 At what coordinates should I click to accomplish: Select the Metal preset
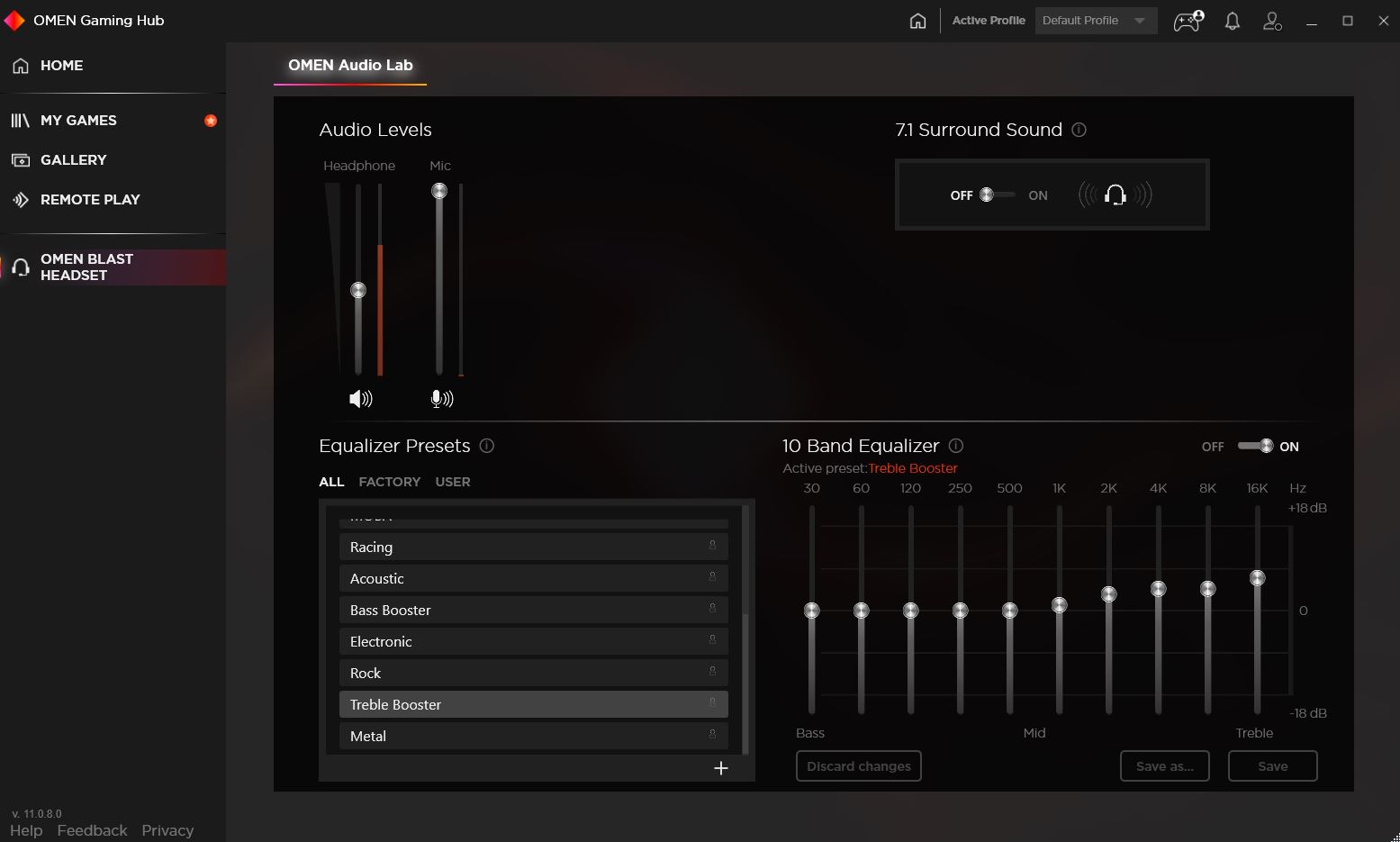pyautogui.click(x=533, y=736)
